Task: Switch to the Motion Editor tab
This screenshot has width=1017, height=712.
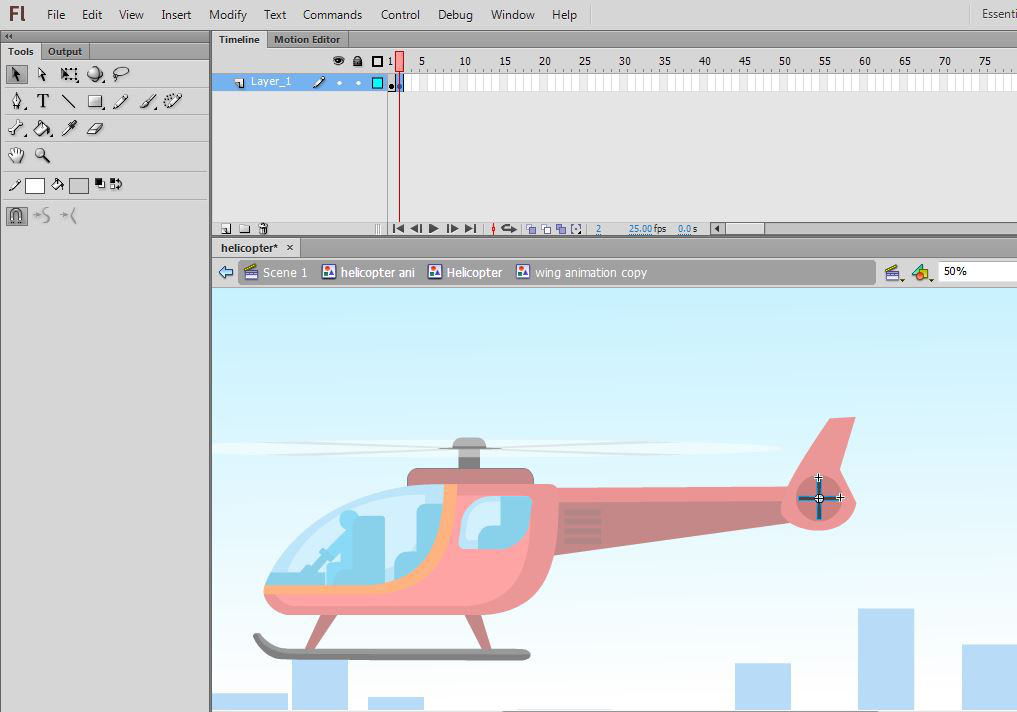Action: [x=307, y=40]
